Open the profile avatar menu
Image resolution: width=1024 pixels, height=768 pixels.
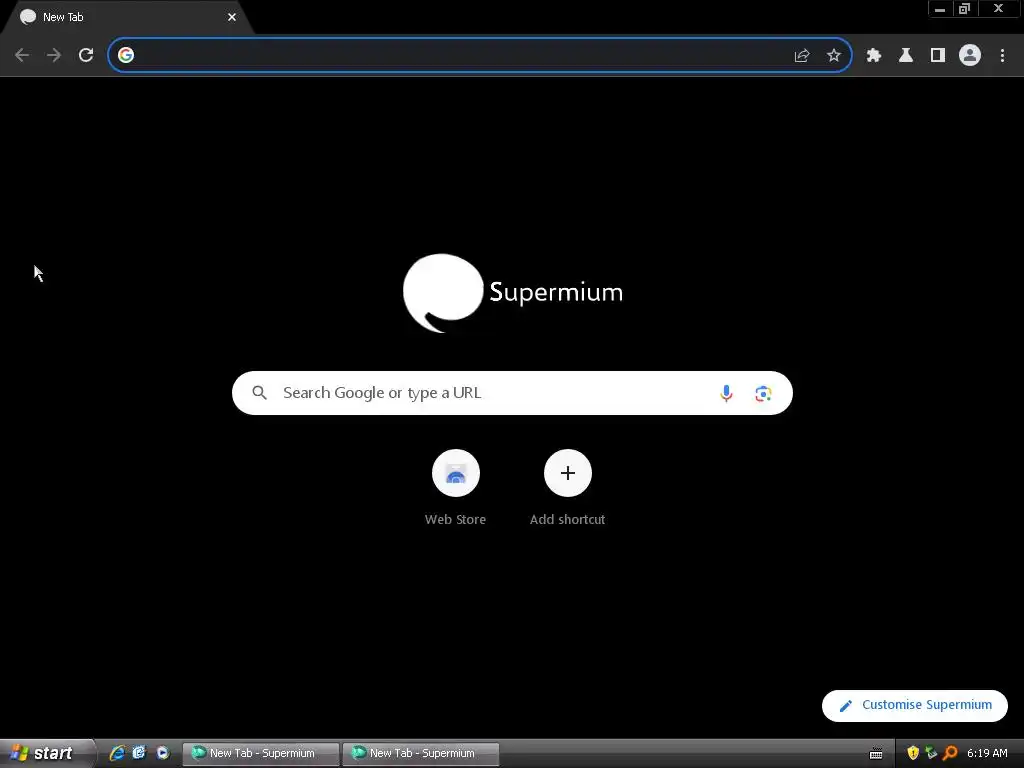click(970, 56)
